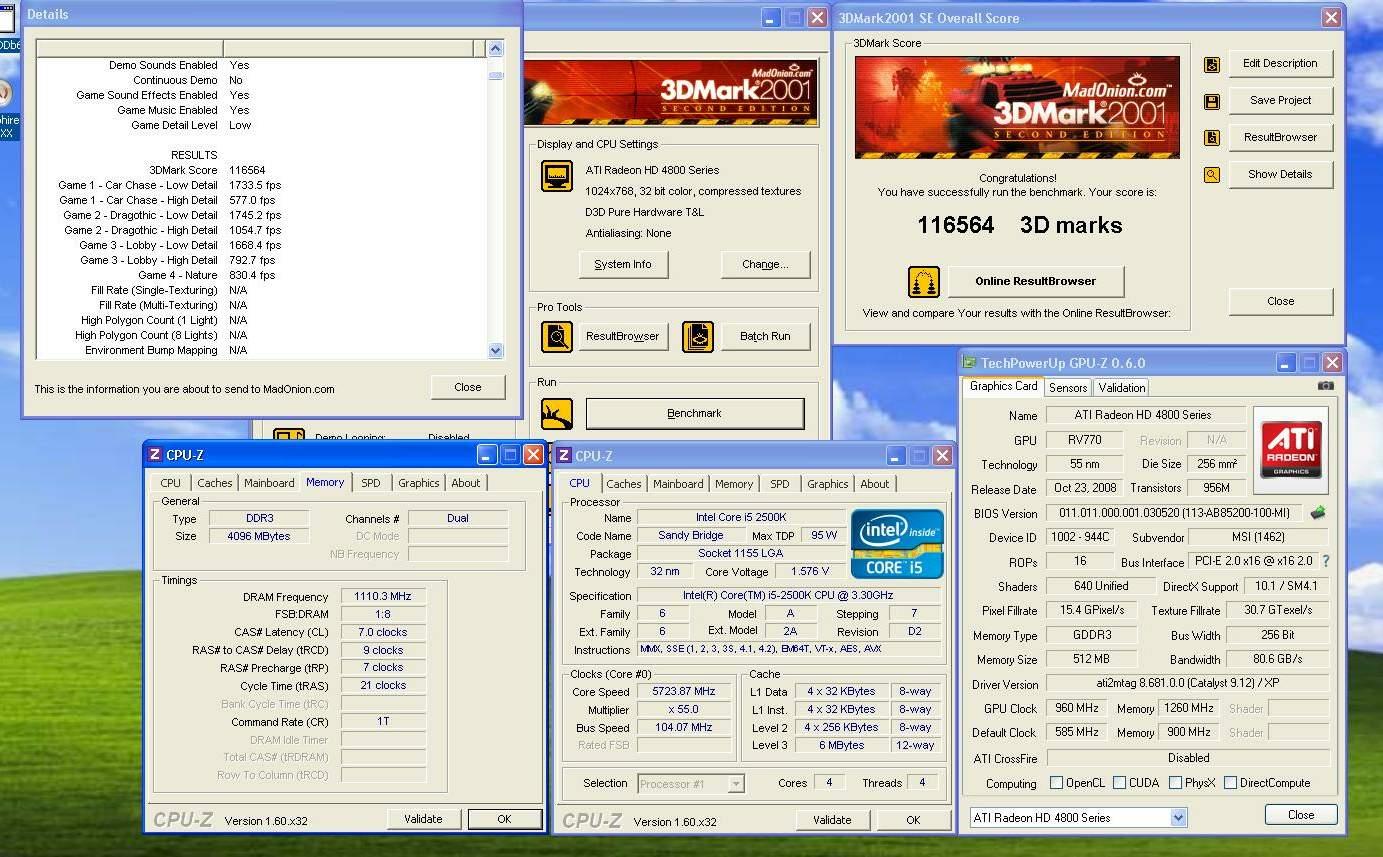
Task: Click the GPU-Z title bar icon
Action: [x=969, y=363]
